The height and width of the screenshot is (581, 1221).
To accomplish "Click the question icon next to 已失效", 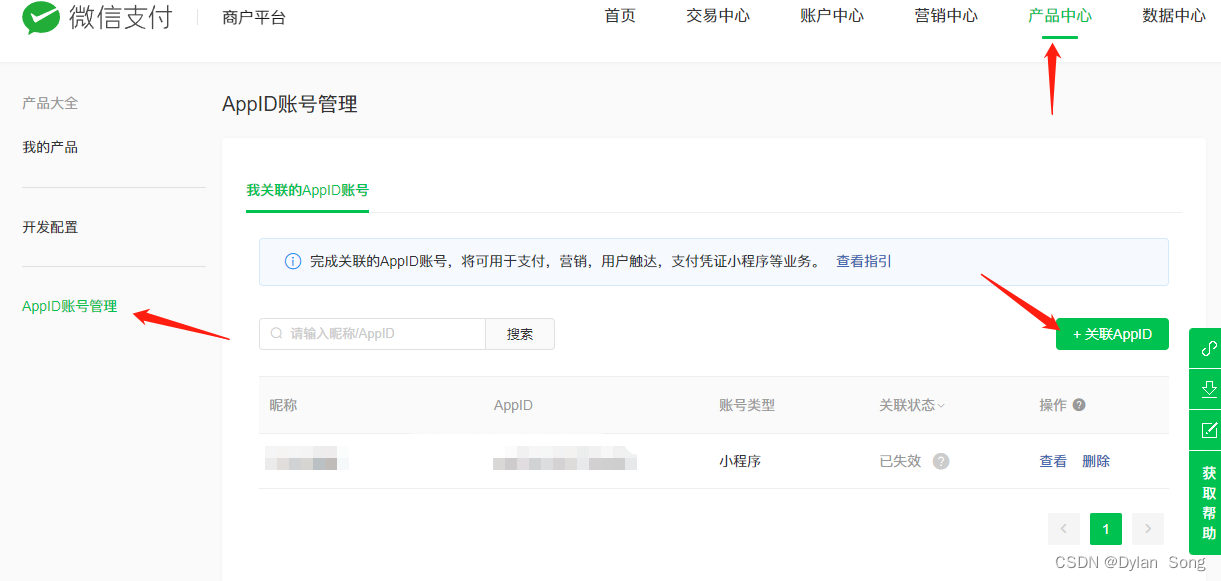I will (941, 461).
